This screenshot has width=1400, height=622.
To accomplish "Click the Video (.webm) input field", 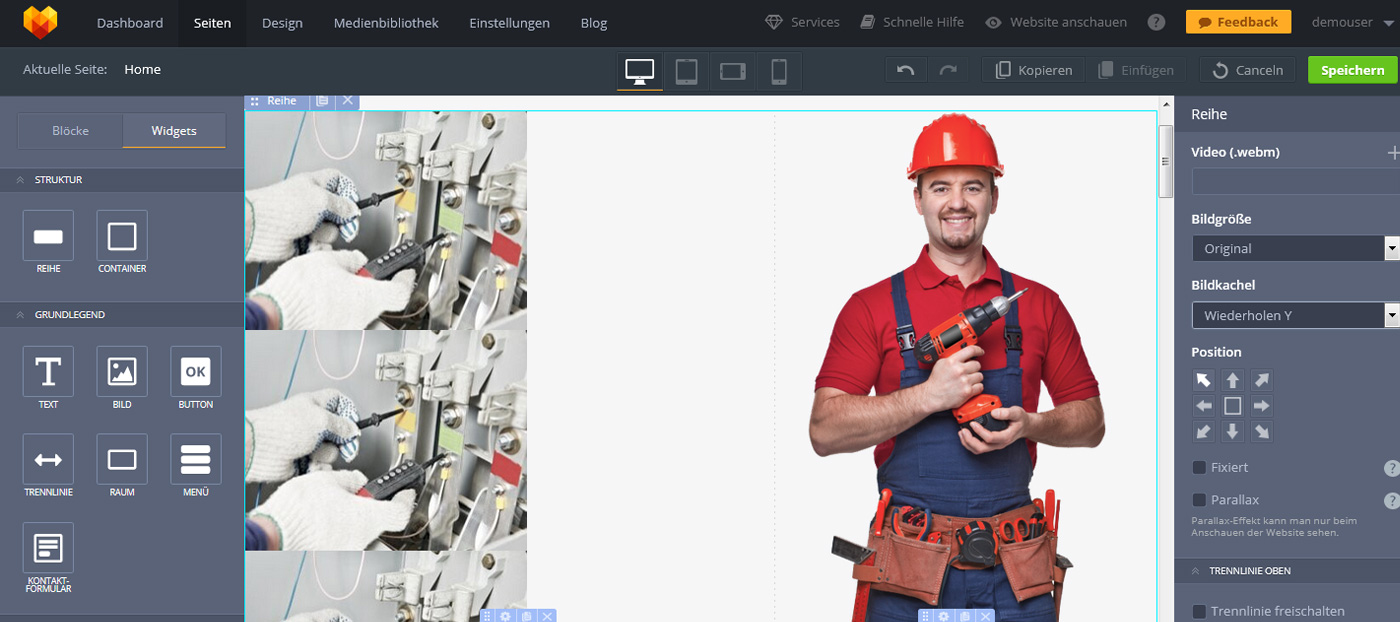I will coord(1294,182).
